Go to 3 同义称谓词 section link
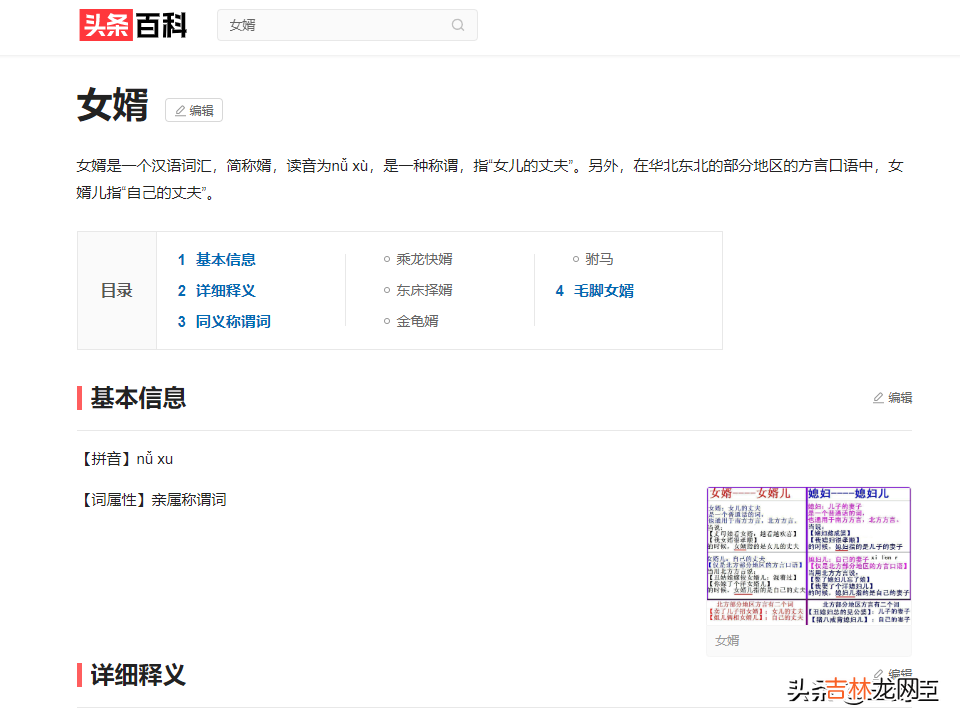Screen dimensions: 960x724 tap(224, 321)
